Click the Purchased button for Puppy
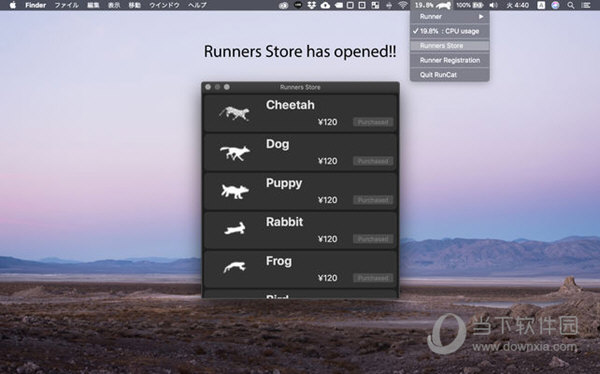Viewport: 600px width, 374px height. point(373,200)
